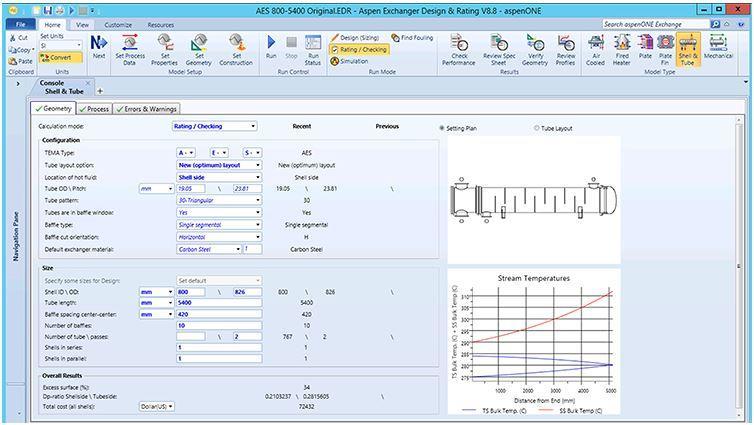Switch to View ribbon tab
Viewport: 754px width, 425px height.
tap(82, 25)
